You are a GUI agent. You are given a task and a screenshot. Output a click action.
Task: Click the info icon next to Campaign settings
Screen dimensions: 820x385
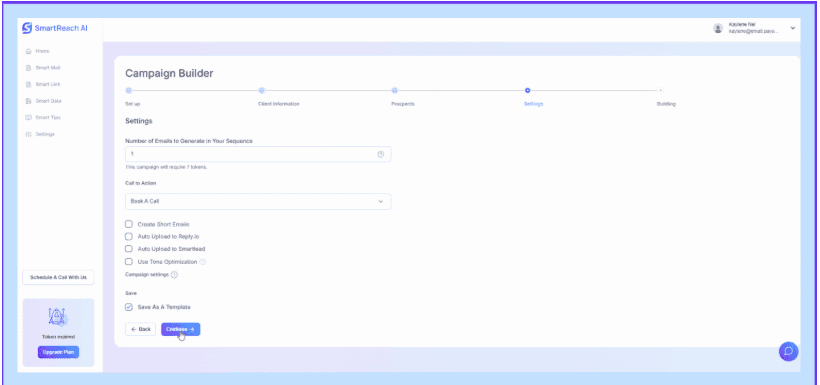coord(175,275)
